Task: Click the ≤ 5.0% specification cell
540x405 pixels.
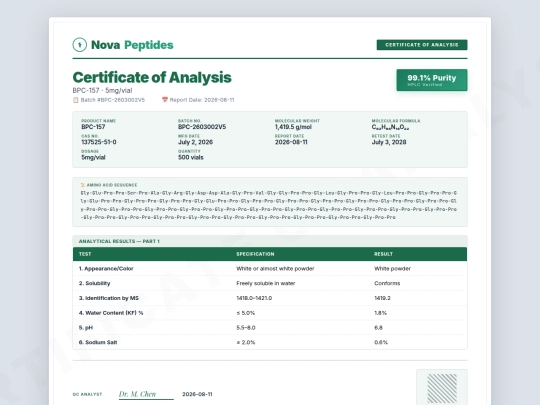Action: tap(246, 313)
